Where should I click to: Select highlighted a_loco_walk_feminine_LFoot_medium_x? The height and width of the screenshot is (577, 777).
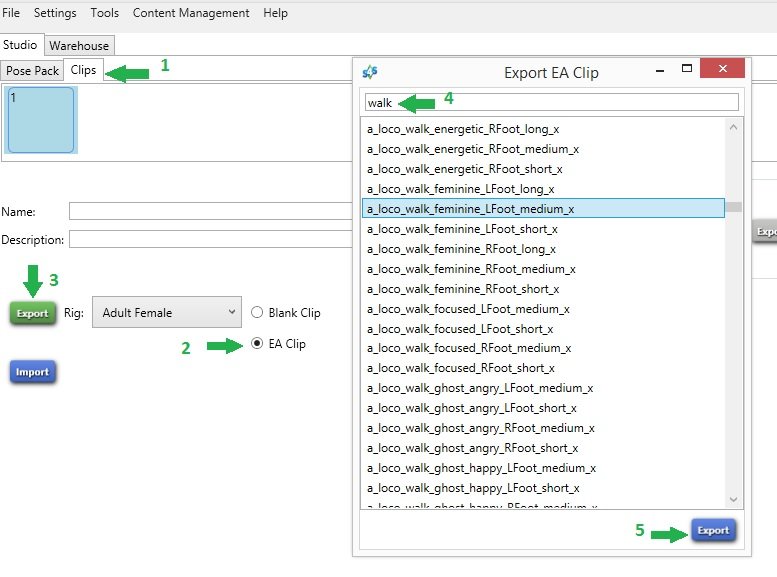543,209
